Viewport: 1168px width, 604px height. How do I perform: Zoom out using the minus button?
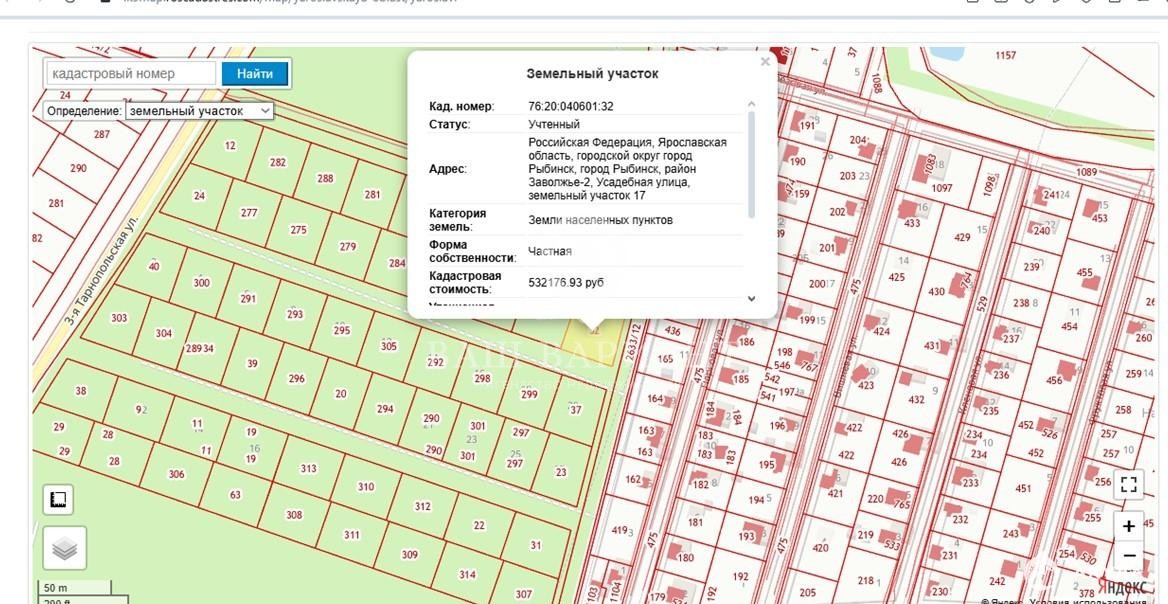click(1129, 555)
